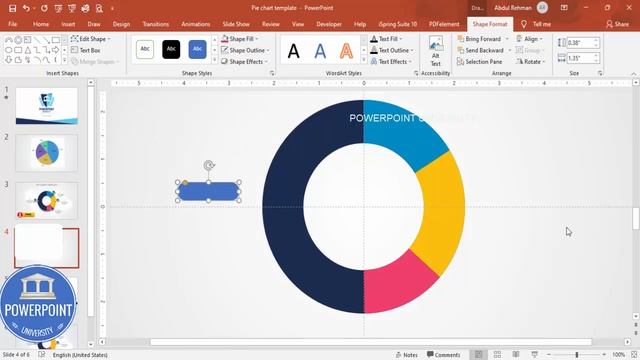Open Abdul Rehman account menu
The width and height of the screenshot is (640, 360).
pos(521,8)
